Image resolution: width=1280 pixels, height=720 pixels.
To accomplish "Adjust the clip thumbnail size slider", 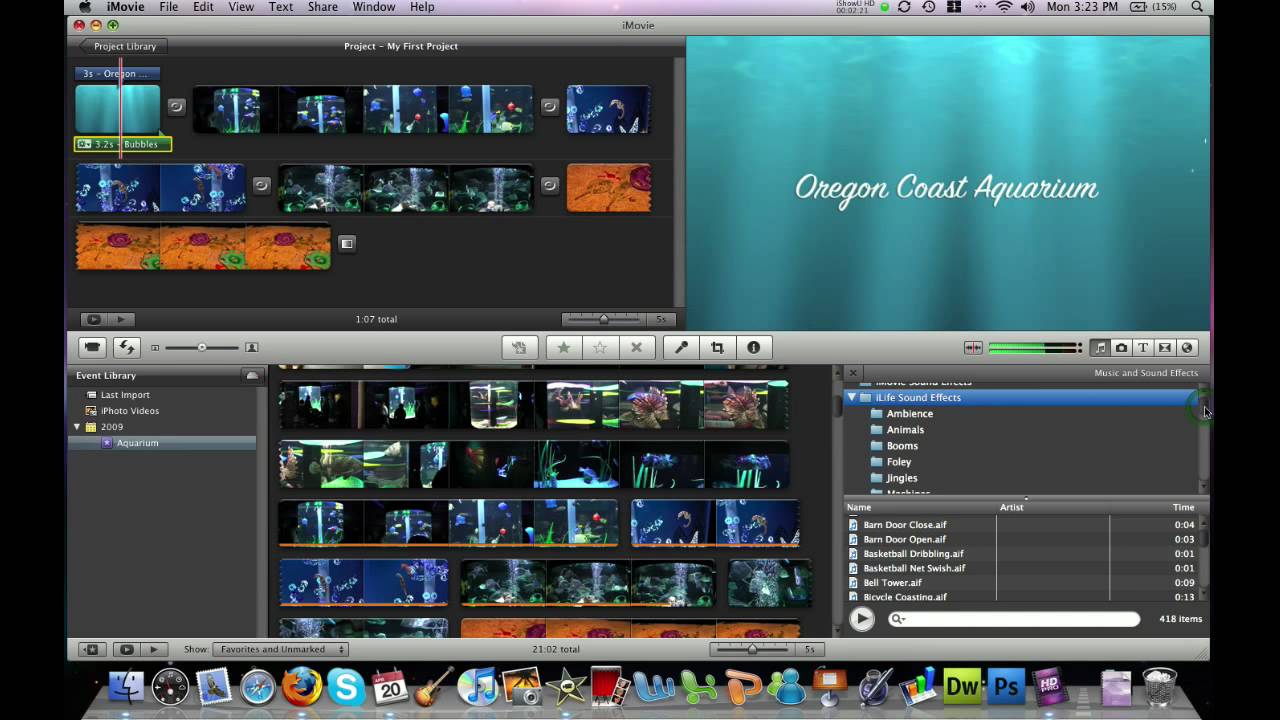I will (202, 347).
